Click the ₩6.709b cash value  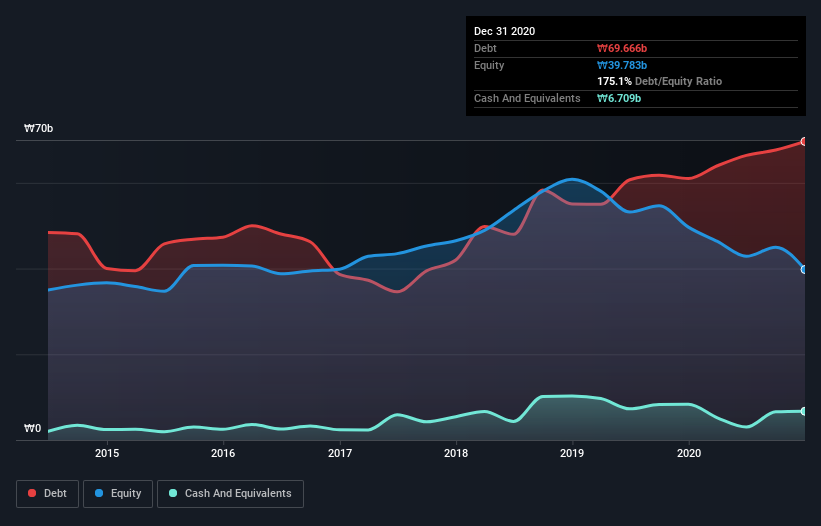pyautogui.click(x=619, y=98)
